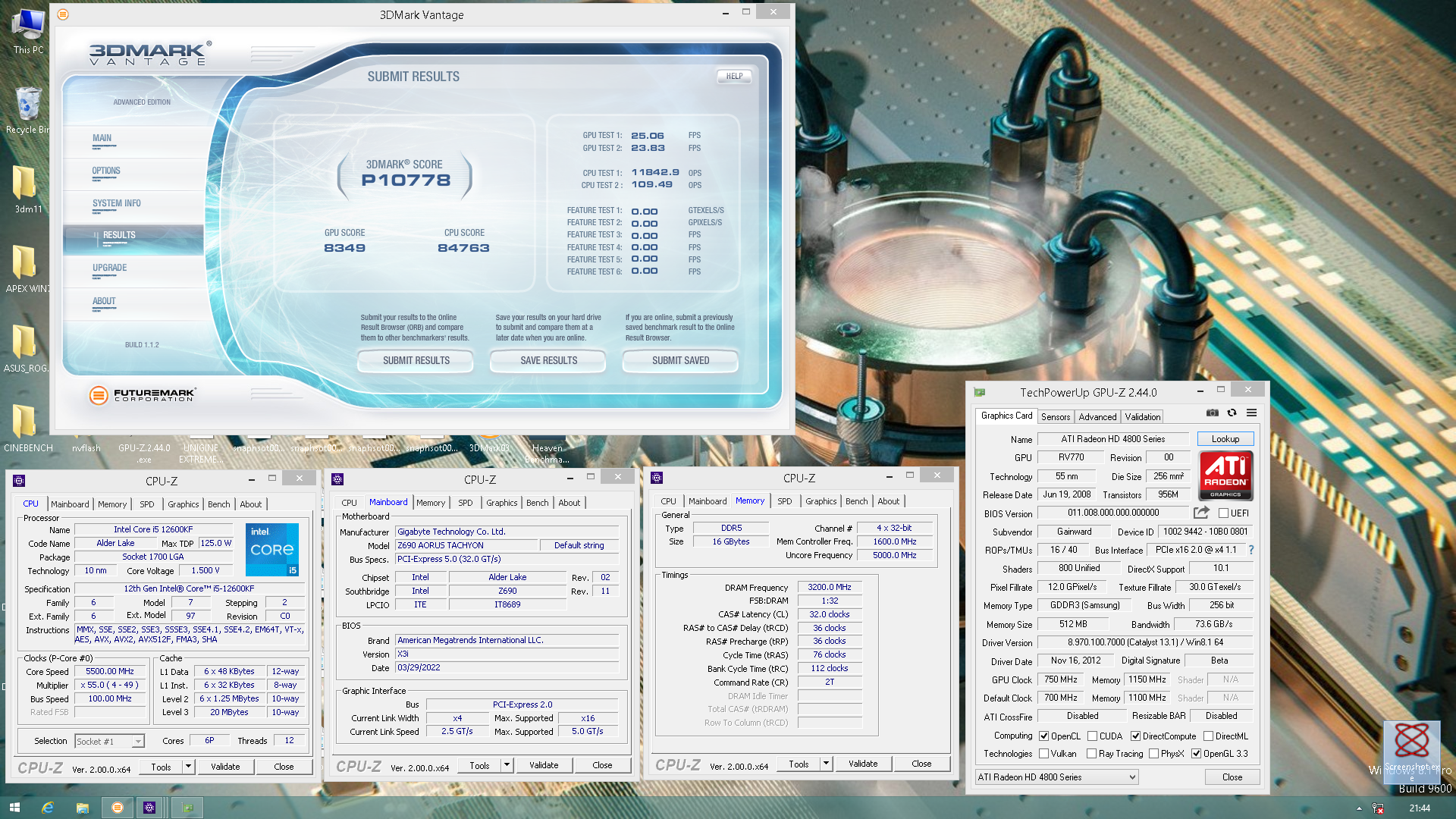Select the 3dm11 folder on desktop
1456x819 pixels.
tap(28, 190)
